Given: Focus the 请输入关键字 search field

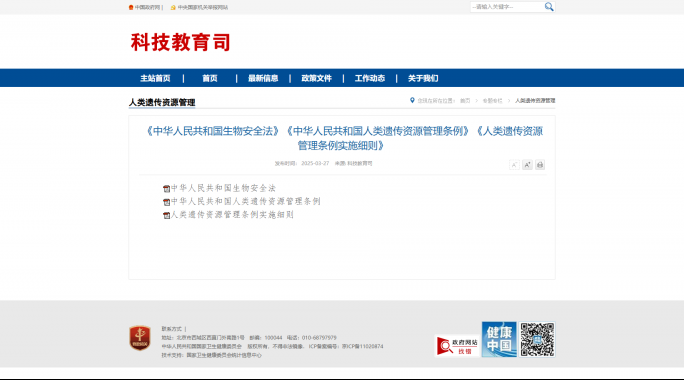Looking at the screenshot, I should (507, 7).
